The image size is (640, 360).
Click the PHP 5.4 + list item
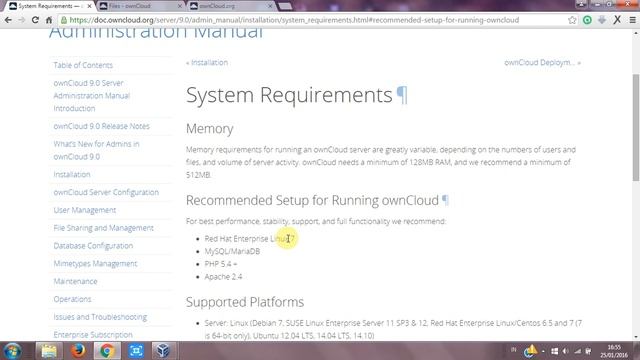pyautogui.click(x=220, y=264)
